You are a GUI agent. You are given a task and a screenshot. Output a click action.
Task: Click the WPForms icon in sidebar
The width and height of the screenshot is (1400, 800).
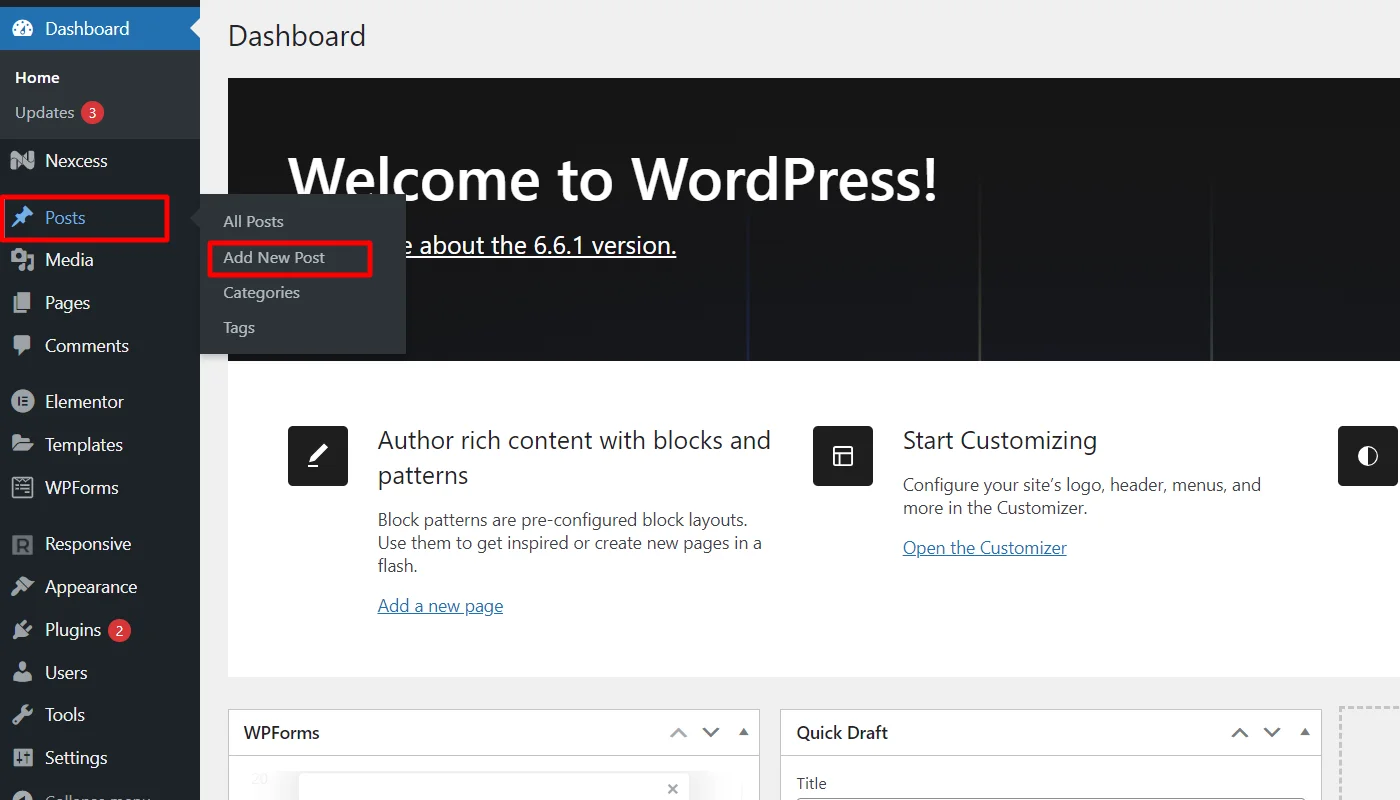point(22,488)
